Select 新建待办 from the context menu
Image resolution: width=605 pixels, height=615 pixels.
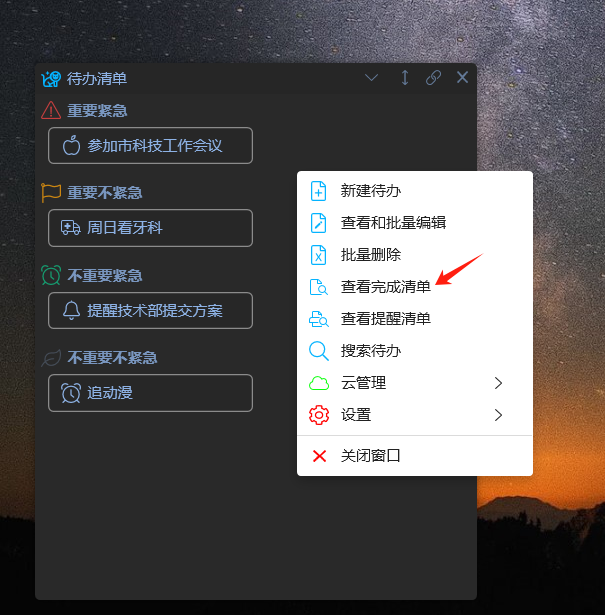point(414,191)
